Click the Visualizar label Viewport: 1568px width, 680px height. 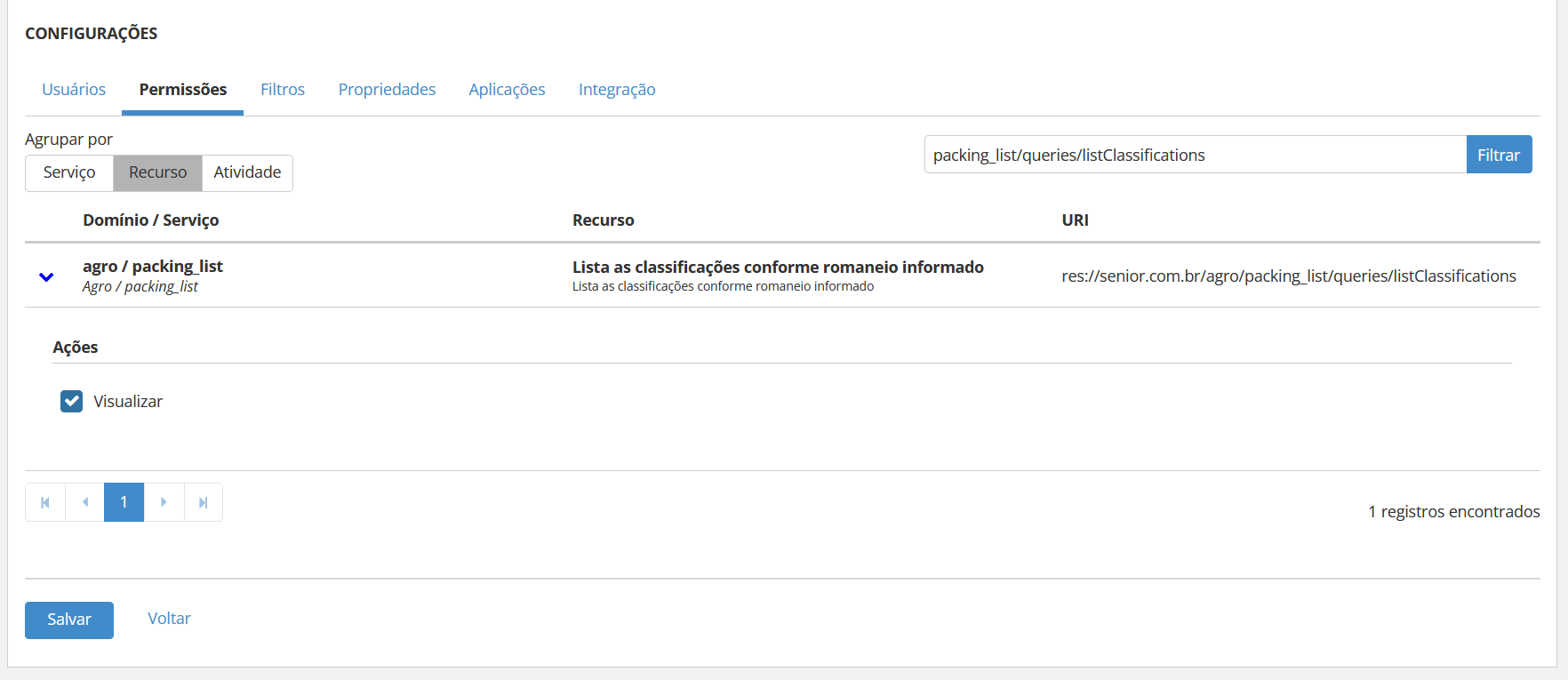tap(128, 402)
